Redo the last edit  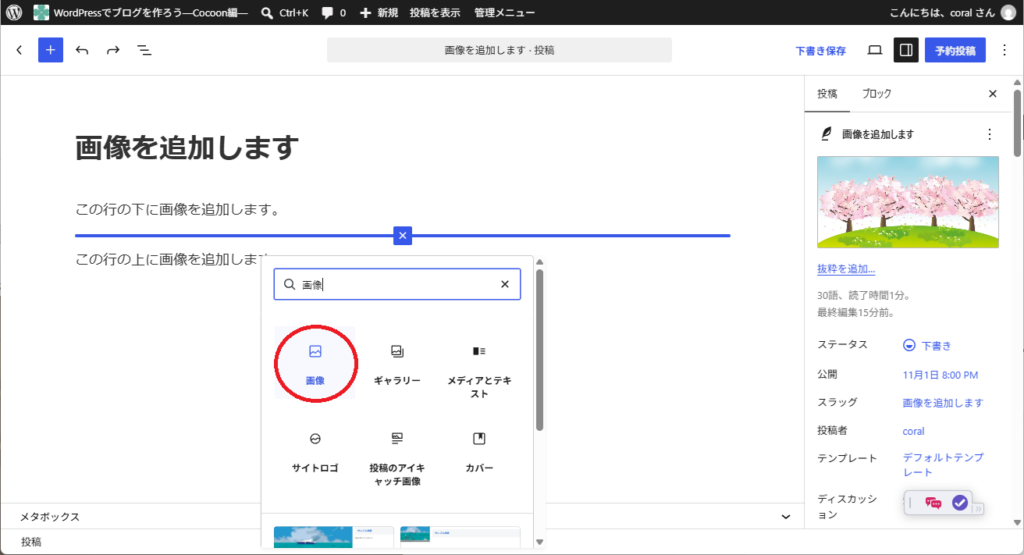[113, 50]
